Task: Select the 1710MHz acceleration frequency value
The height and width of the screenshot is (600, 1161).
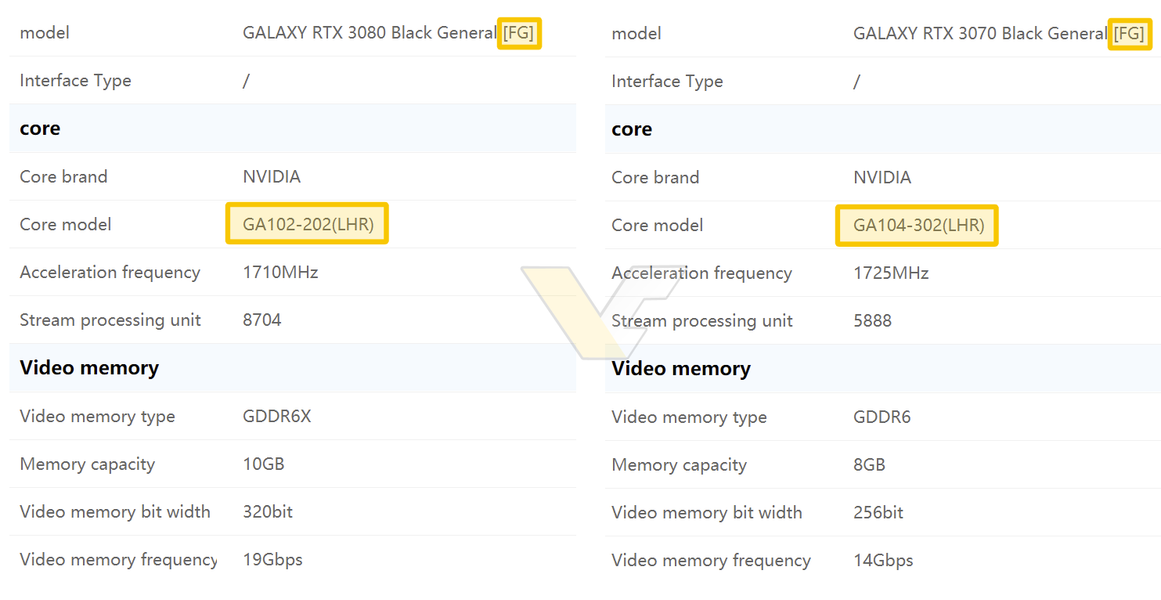Action: tap(280, 272)
